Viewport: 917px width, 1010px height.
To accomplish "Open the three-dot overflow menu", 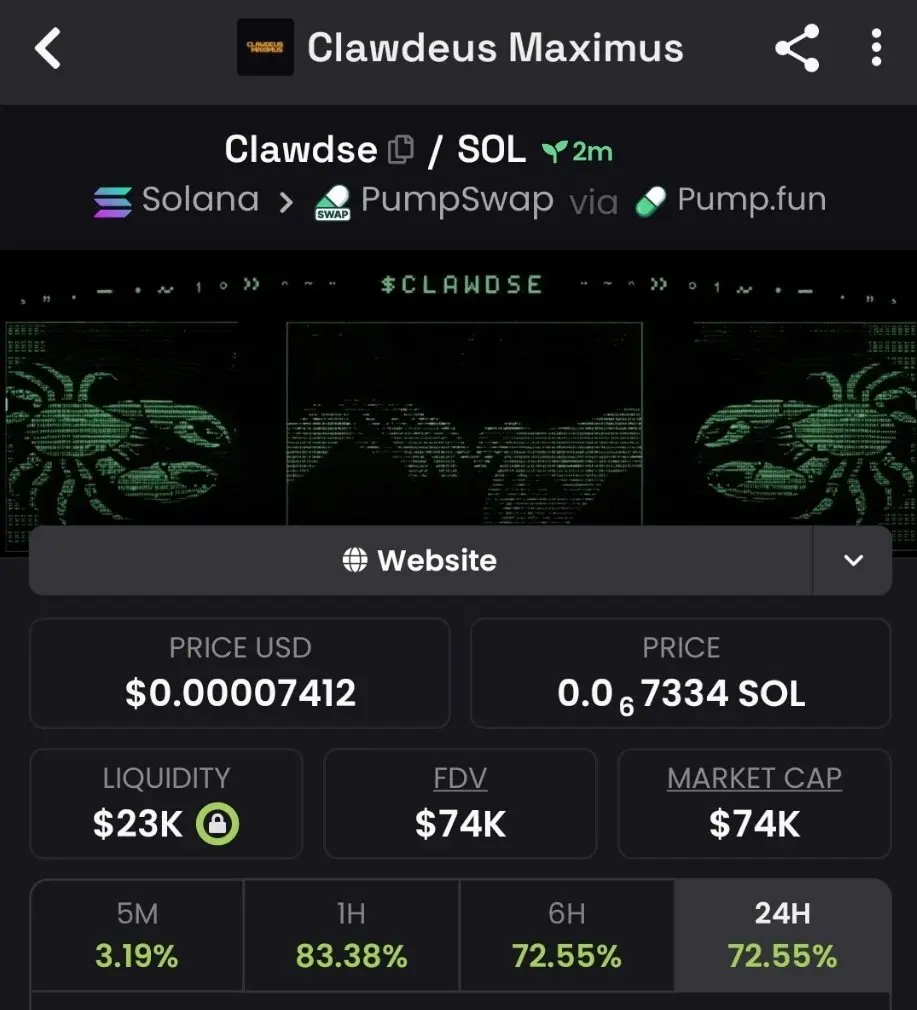I will pos(876,48).
